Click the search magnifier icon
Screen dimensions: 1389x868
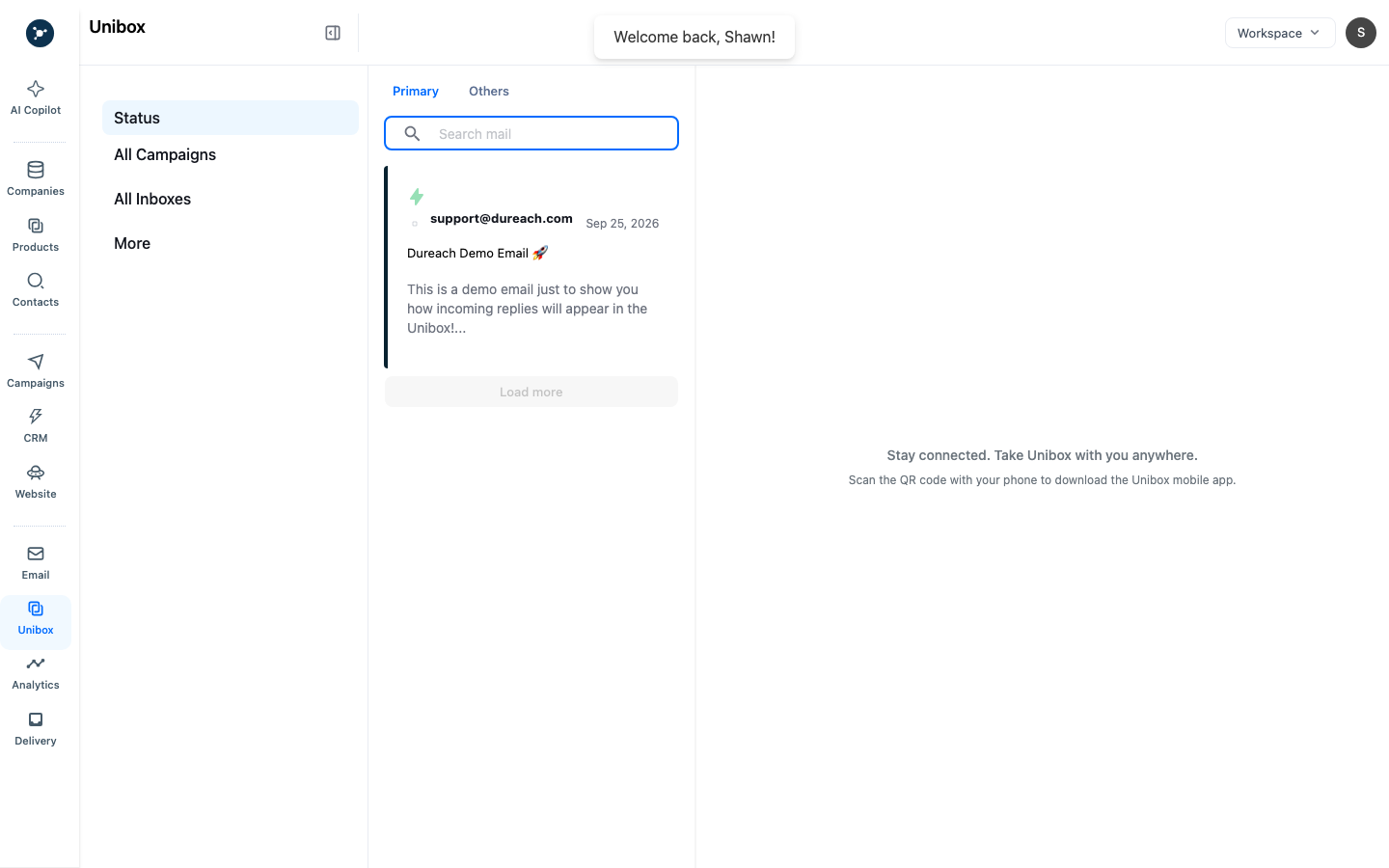coord(412,134)
